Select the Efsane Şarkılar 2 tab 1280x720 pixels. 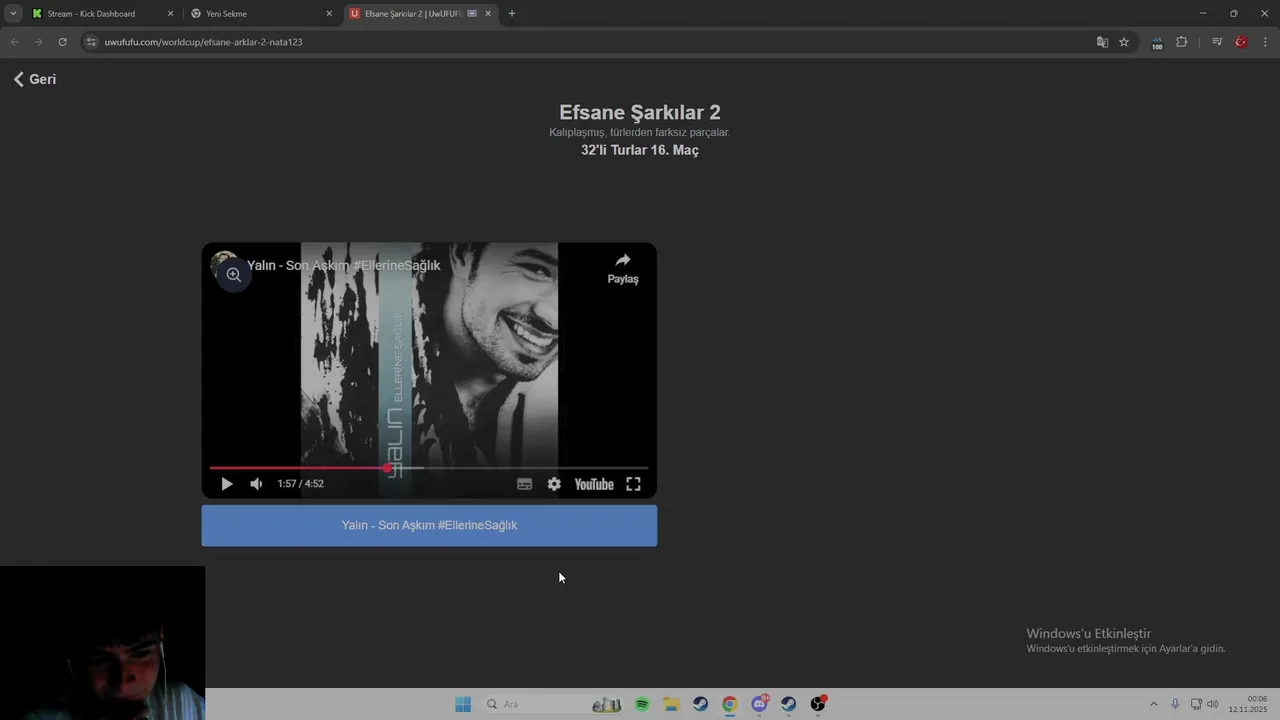point(412,14)
